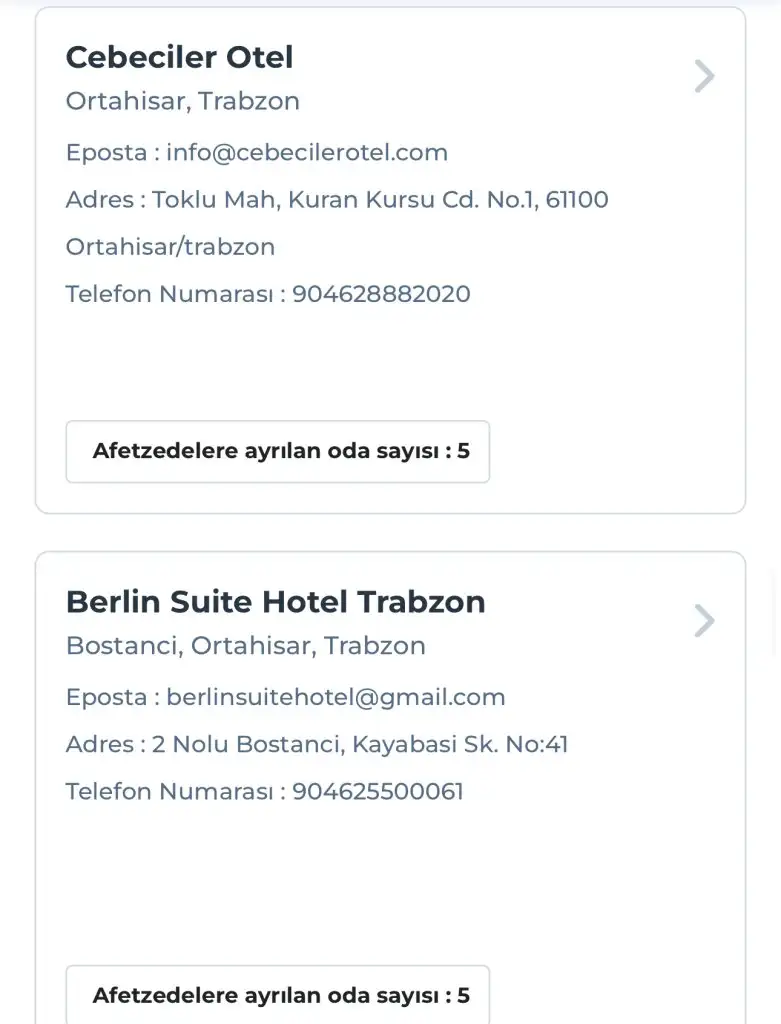Viewport: 781px width, 1024px height.
Task: Click the info@cebecilerotel.com email address
Action: pos(306,153)
